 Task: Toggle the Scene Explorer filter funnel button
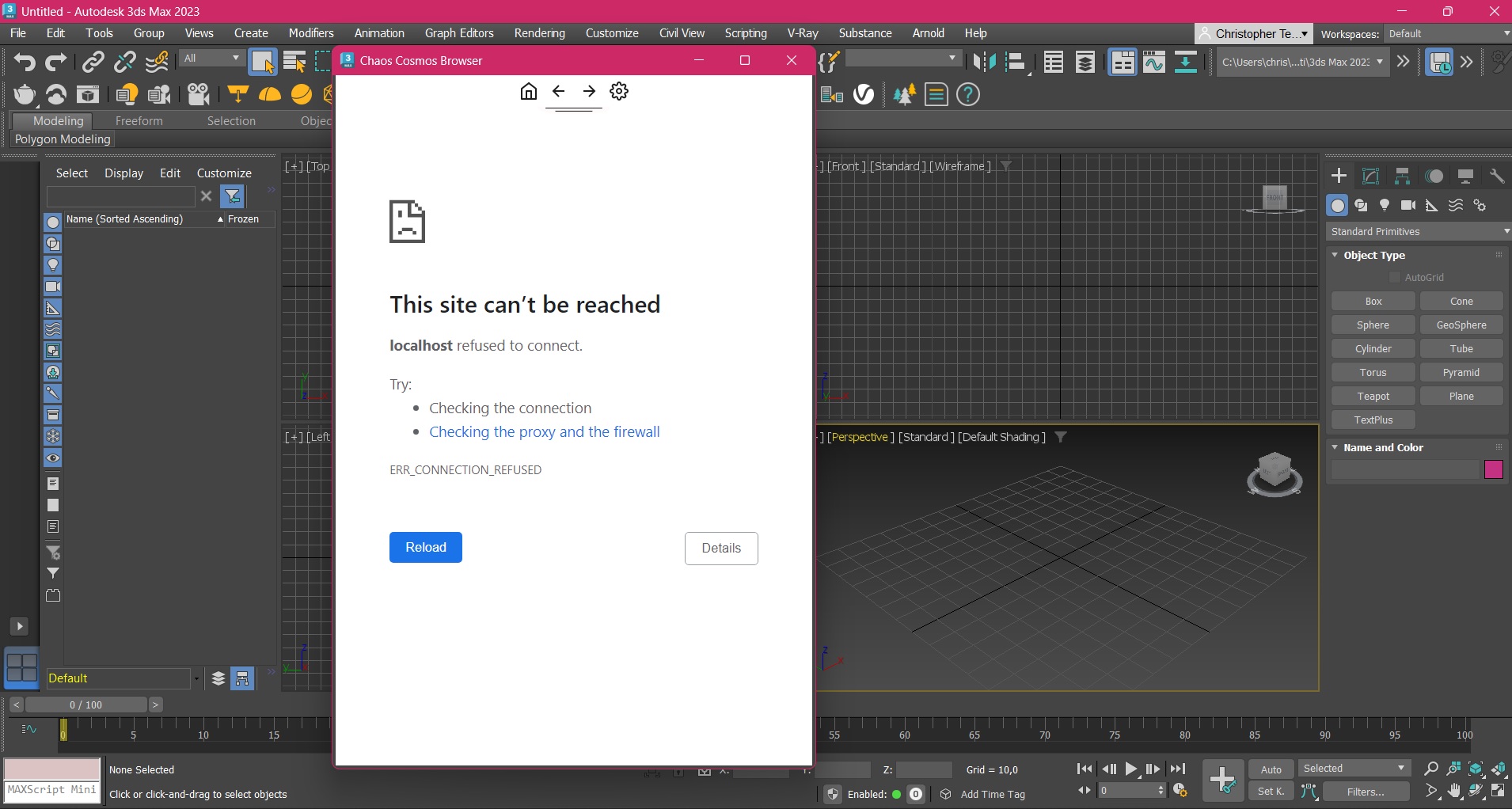click(x=233, y=196)
